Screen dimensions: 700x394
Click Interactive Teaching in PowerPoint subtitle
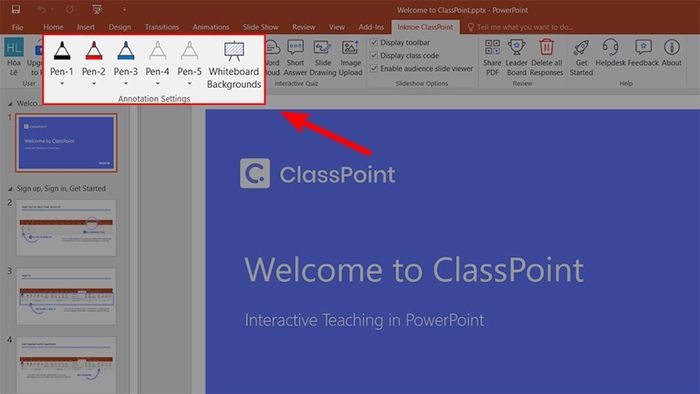pyautogui.click(x=364, y=320)
